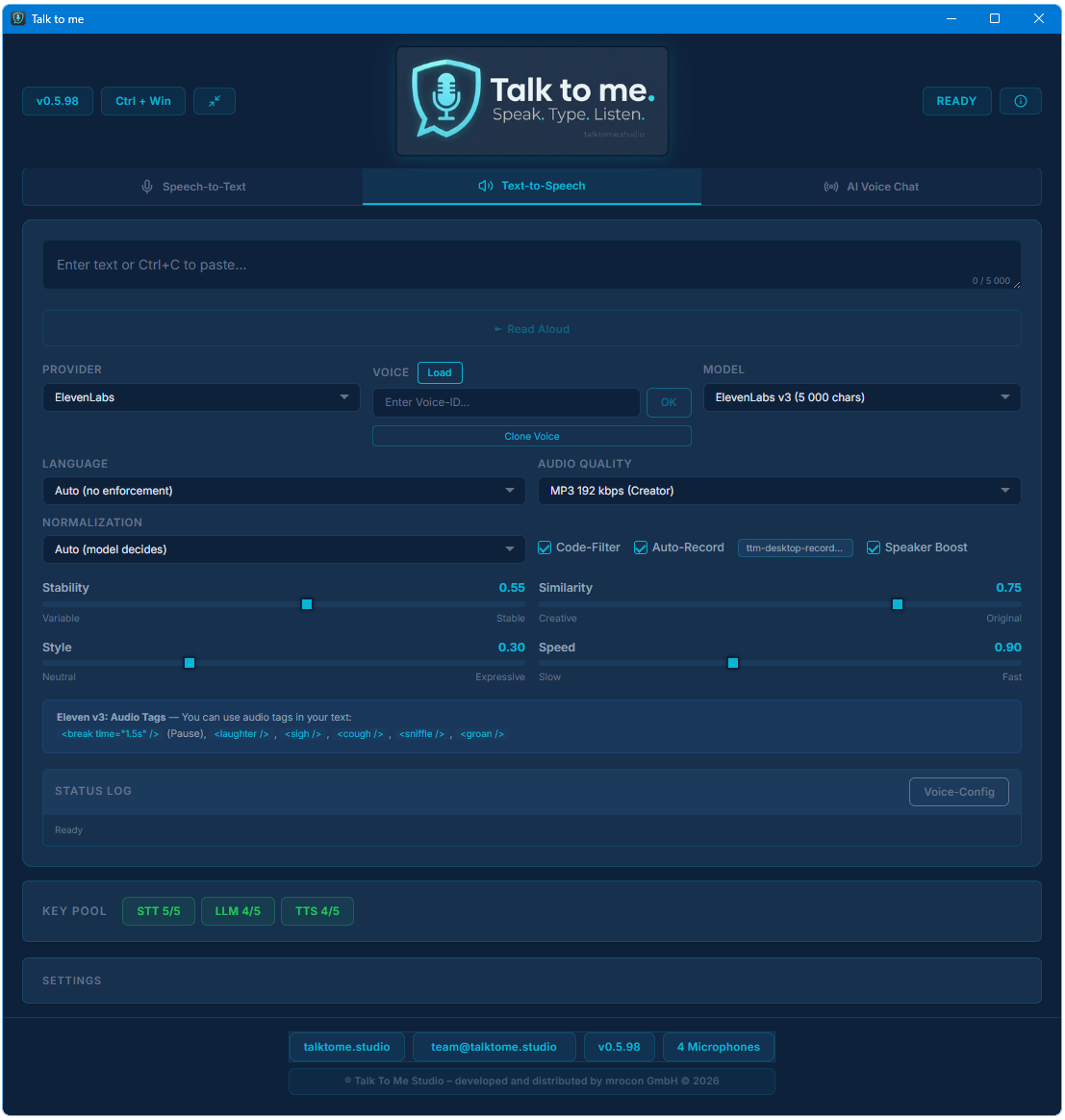Select the Text-to-Speech tab

pyautogui.click(x=532, y=186)
